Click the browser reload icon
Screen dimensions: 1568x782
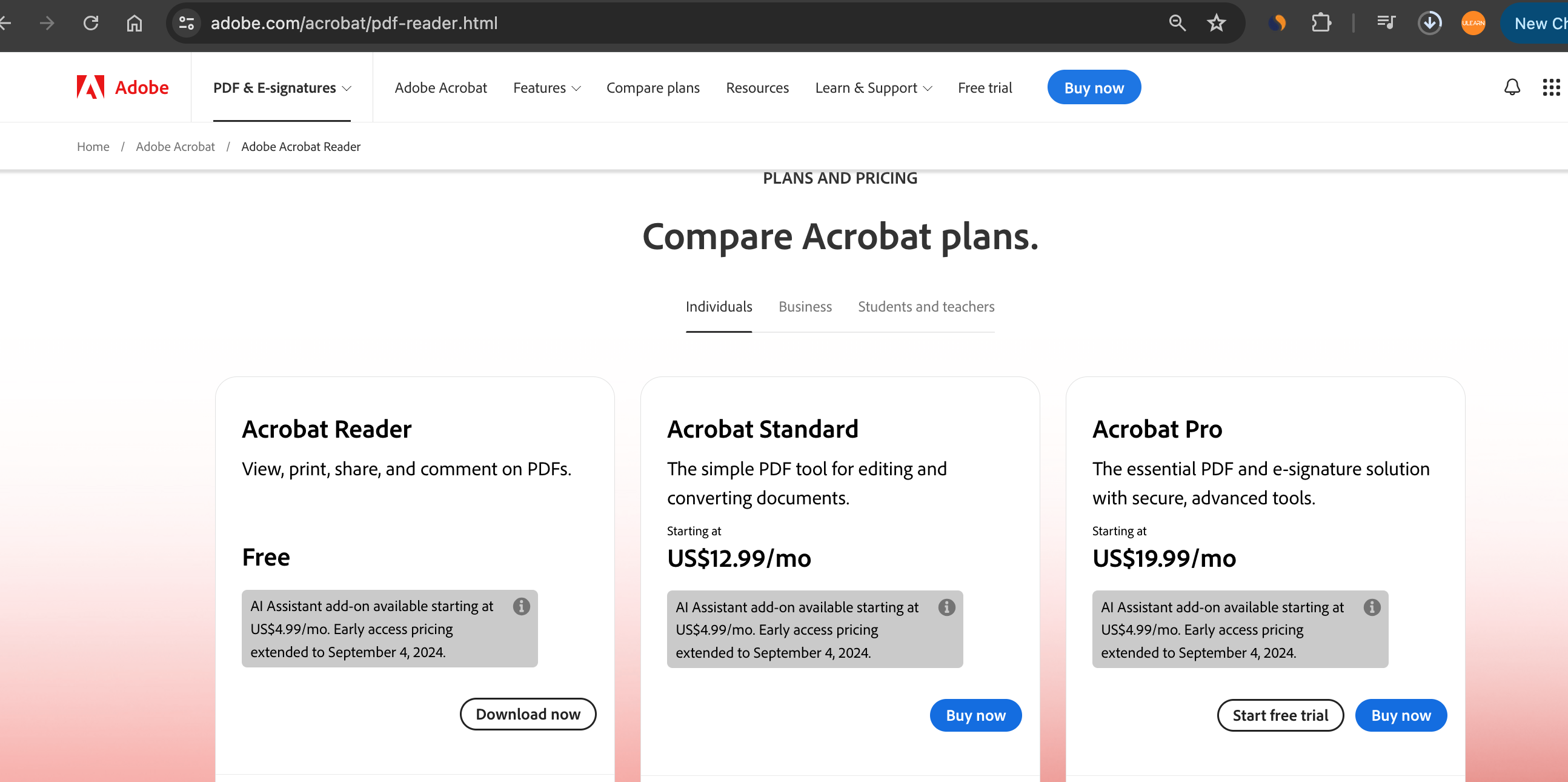point(91,23)
